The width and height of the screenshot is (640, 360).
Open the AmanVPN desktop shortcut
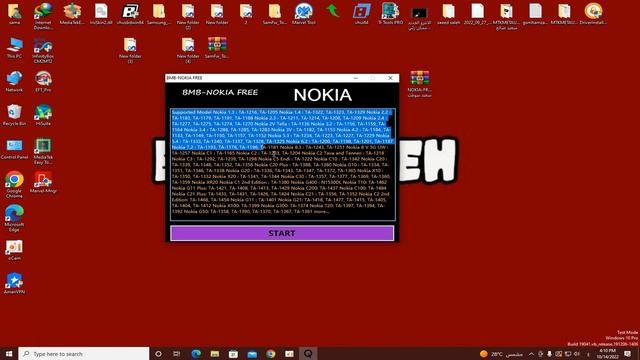[14, 284]
